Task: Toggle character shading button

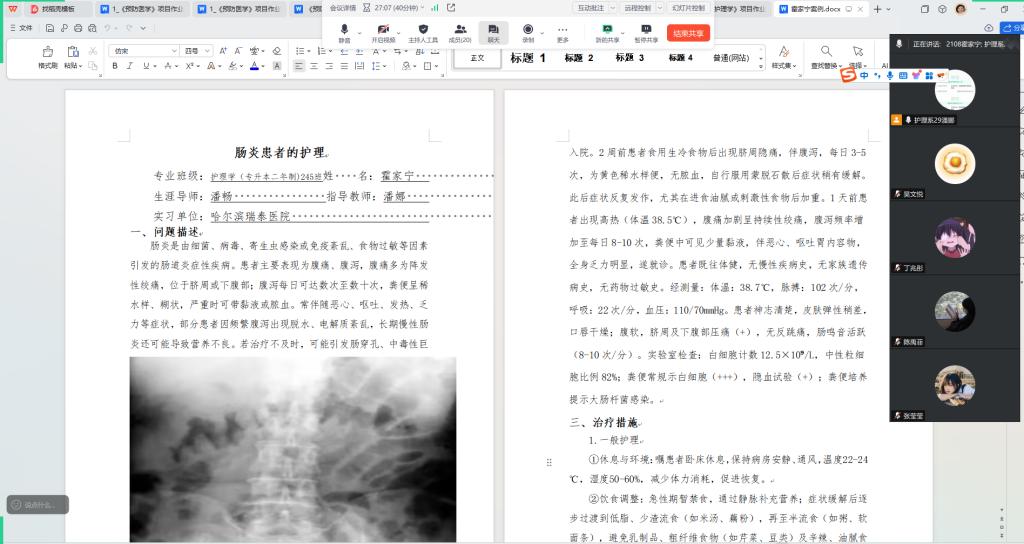Action: coord(277,66)
